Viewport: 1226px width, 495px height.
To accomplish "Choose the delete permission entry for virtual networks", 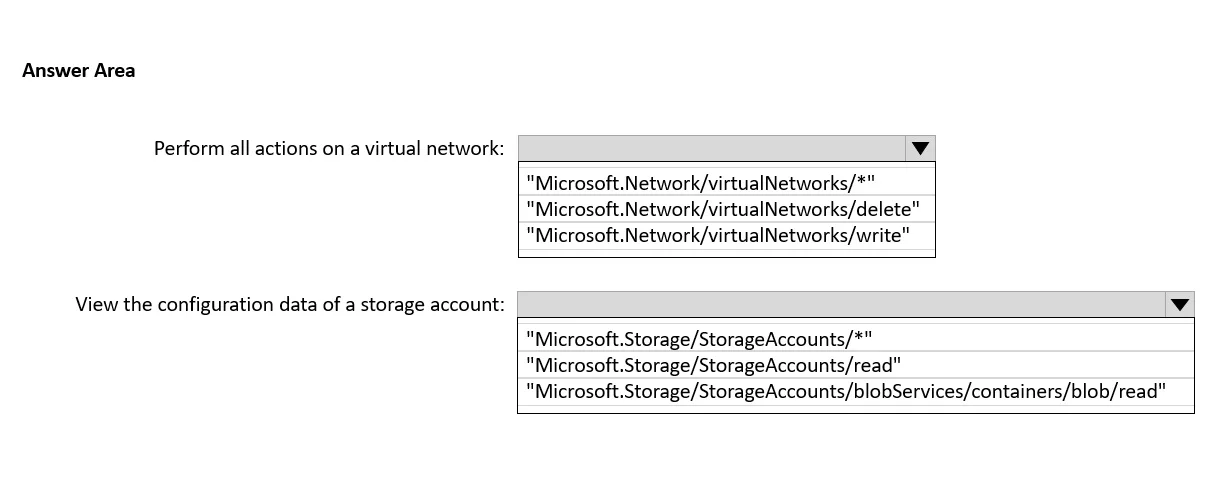I will pos(727,209).
